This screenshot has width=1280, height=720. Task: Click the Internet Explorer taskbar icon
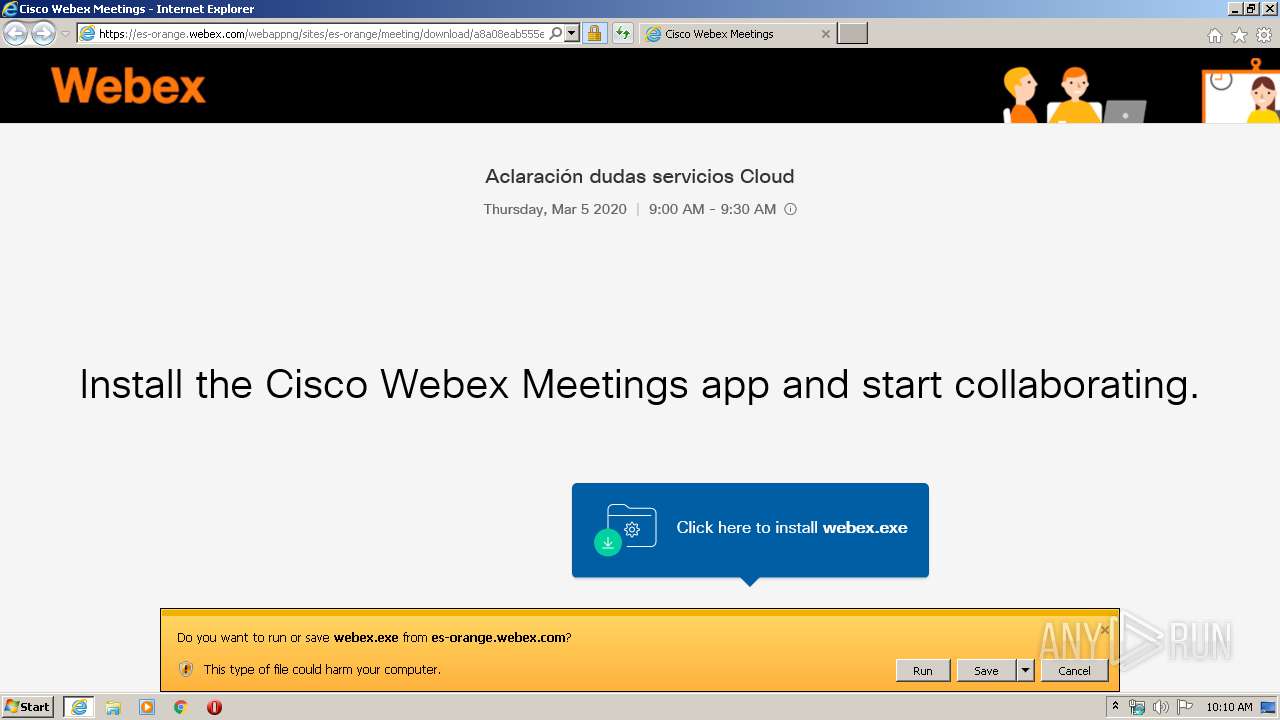(79, 707)
